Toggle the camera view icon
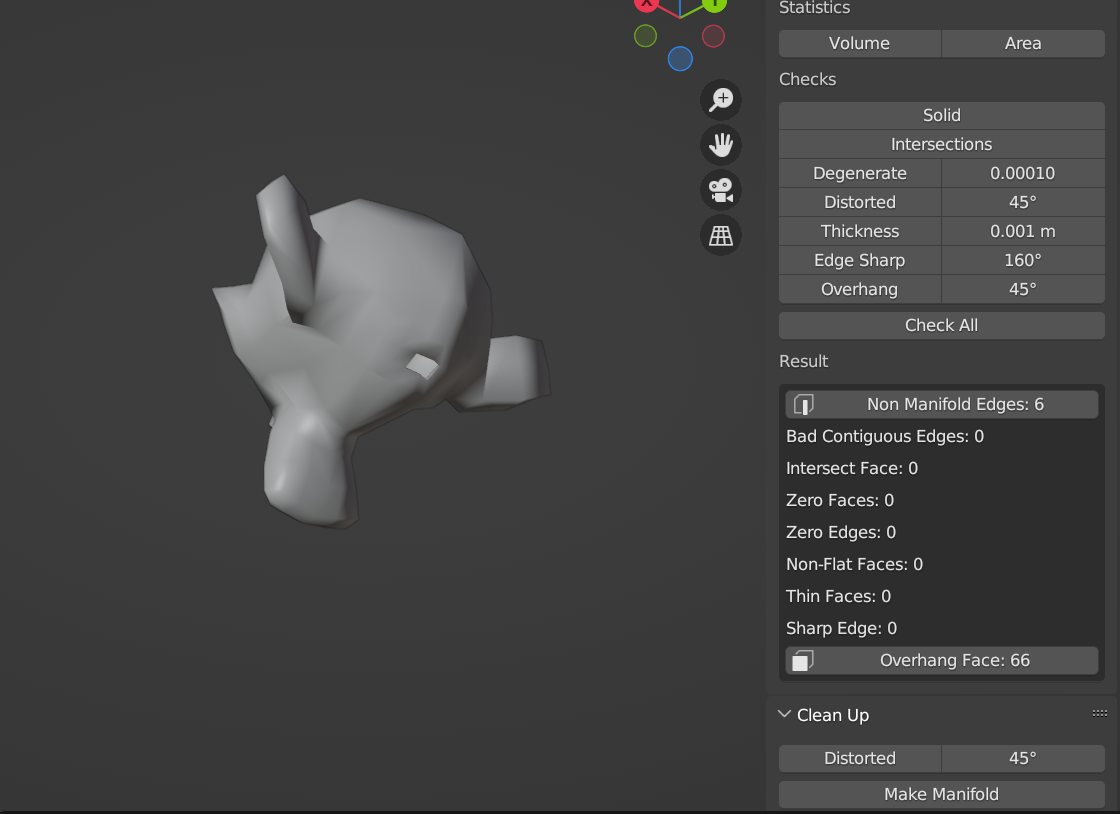The width and height of the screenshot is (1120, 814). tap(721, 190)
